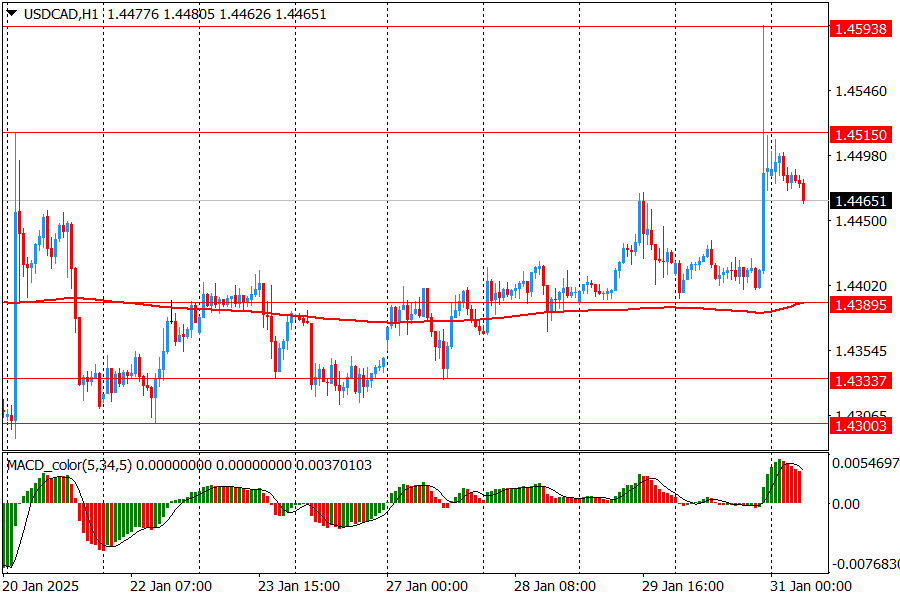
Task: Select the red 1.43895 price level label
Action: click(860, 305)
